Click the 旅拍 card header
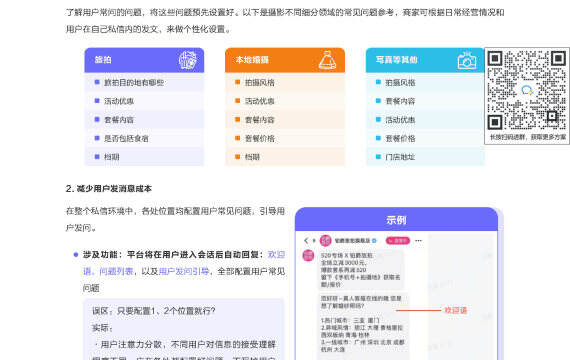Viewport: 570px width, 360px height. [144, 60]
